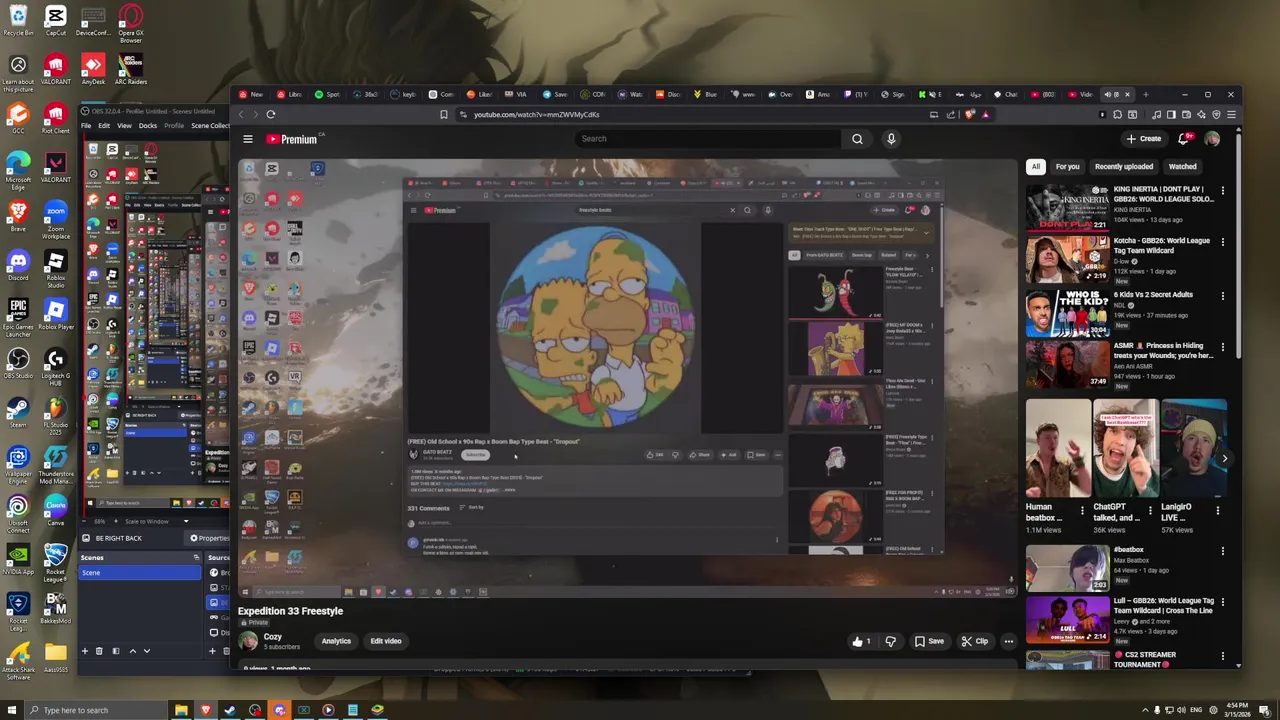Open more actions menu under the video

pos(1008,641)
